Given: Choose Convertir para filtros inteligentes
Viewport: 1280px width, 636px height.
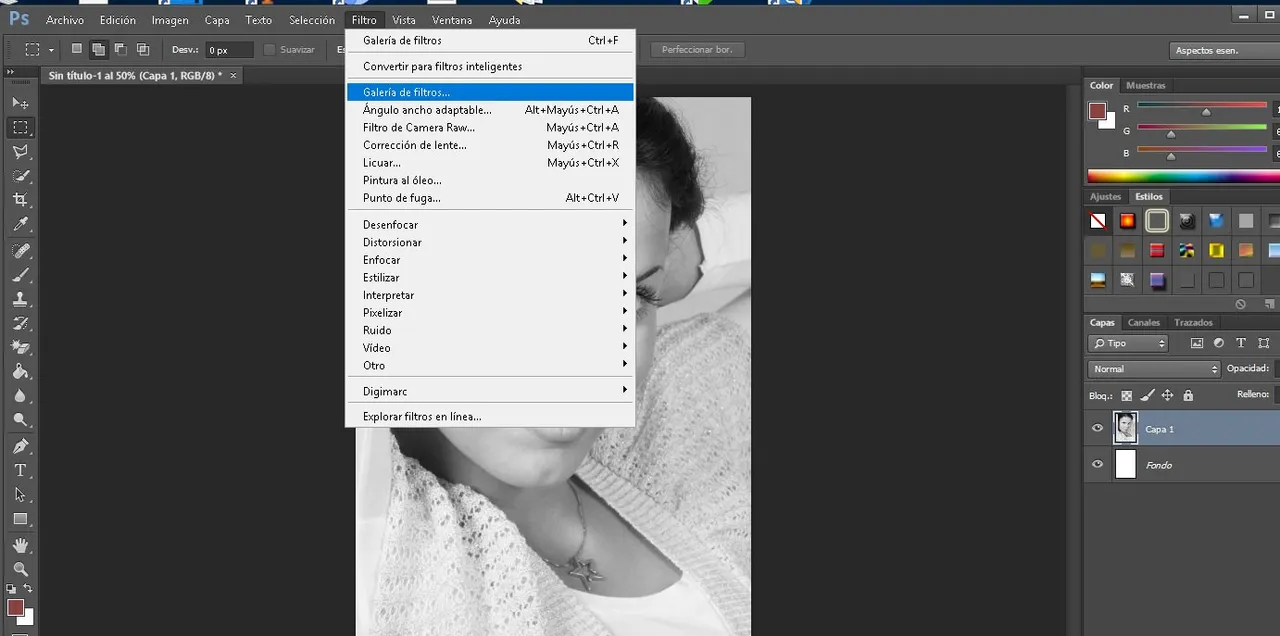Looking at the screenshot, I should click(x=490, y=66).
